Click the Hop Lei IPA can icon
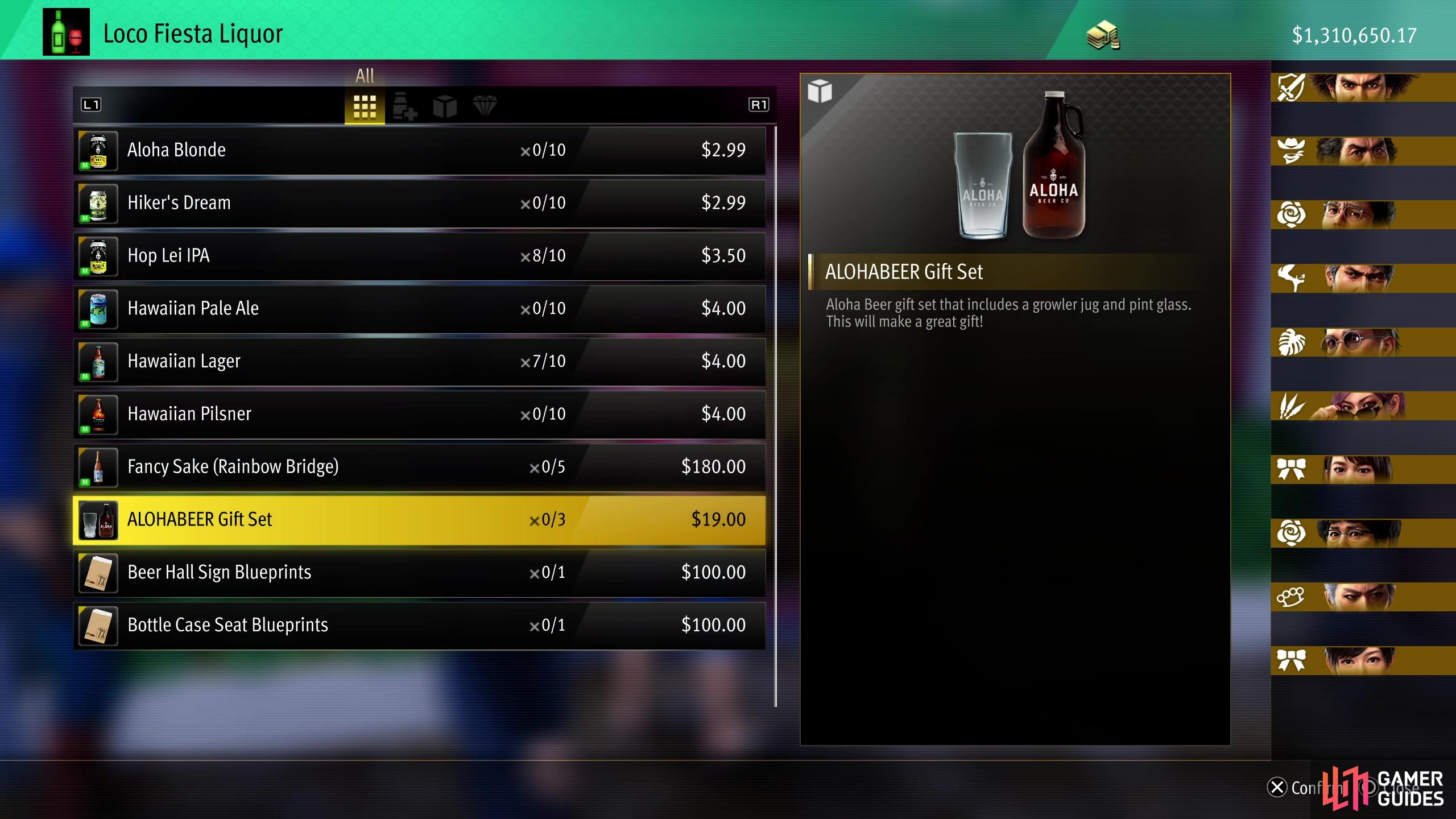Image resolution: width=1456 pixels, height=819 pixels. pos(98,257)
